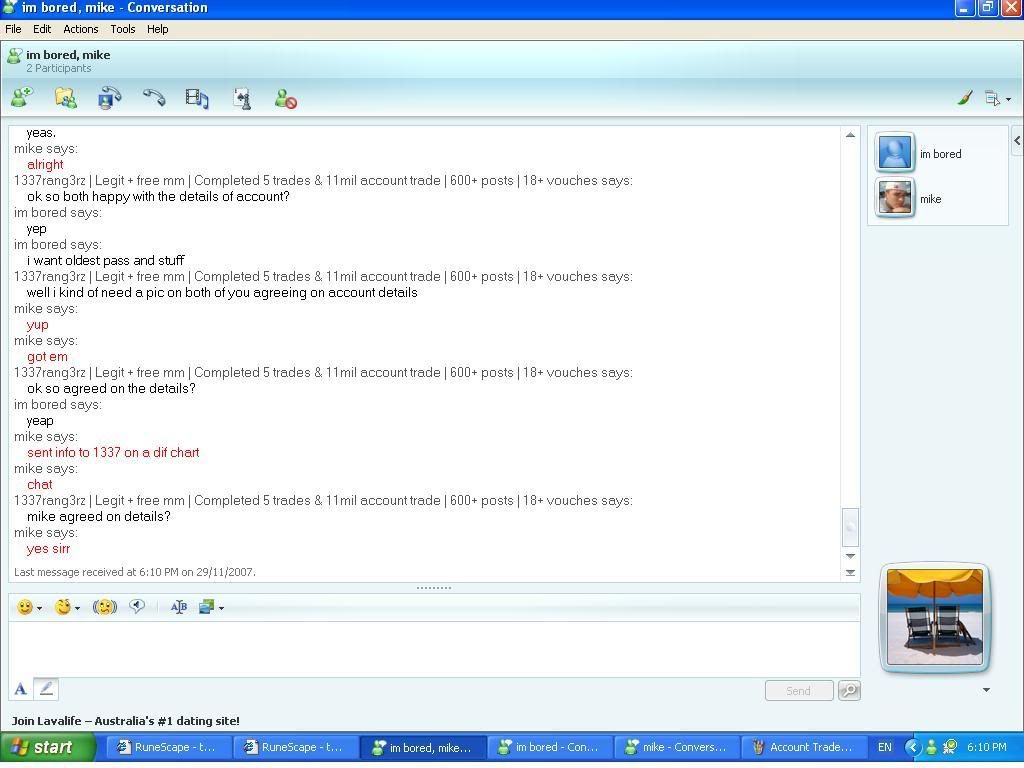
Task: Click the 6:10 PM system clock
Action: tap(986, 747)
